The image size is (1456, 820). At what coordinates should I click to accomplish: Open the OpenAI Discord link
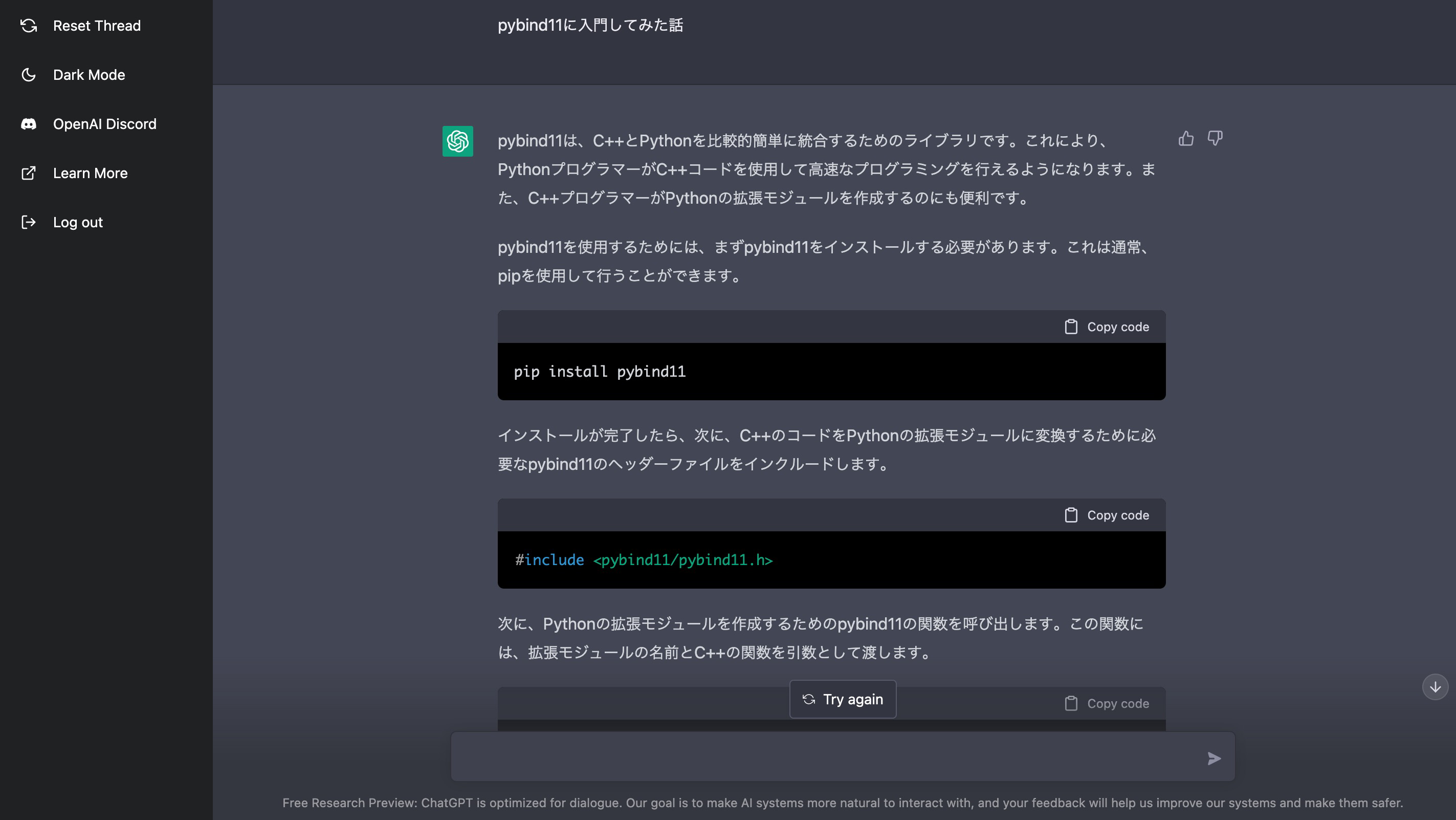tap(104, 124)
